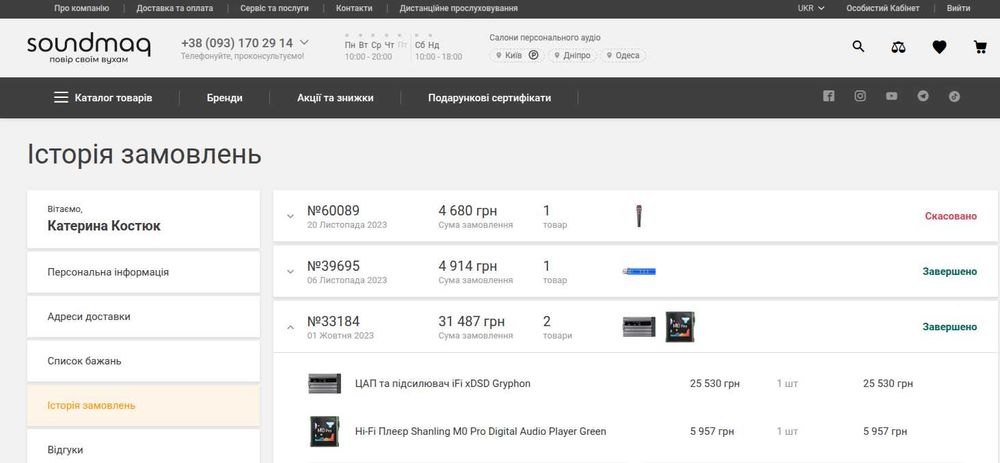Open Історія замовлень in sidebar
The height and width of the screenshot is (463, 1000).
click(x=143, y=406)
